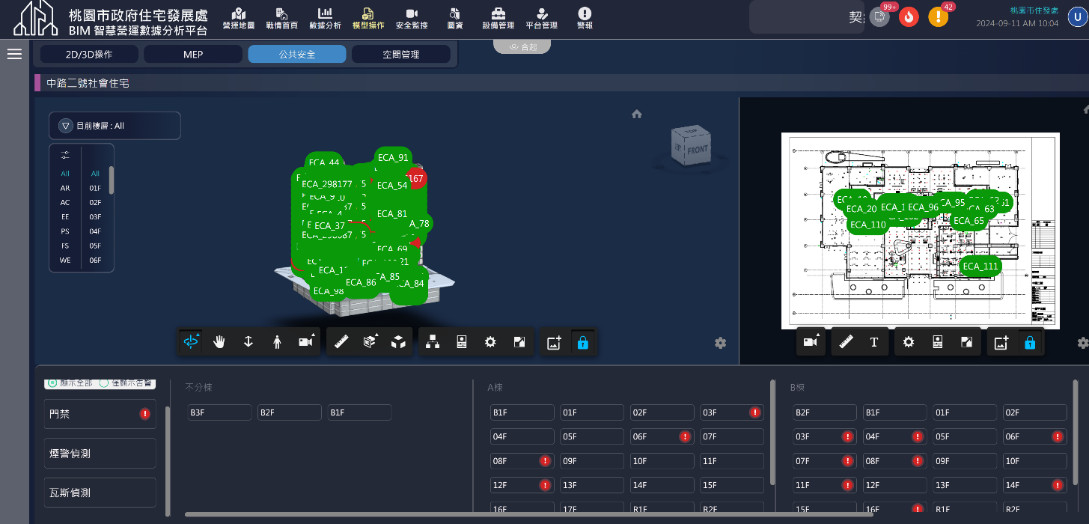
Task: Click red 167 alert marker in 3D model
Action: [x=415, y=179]
